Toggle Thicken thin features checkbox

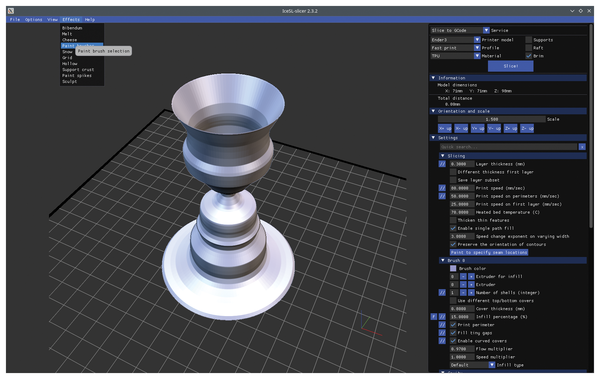point(453,220)
